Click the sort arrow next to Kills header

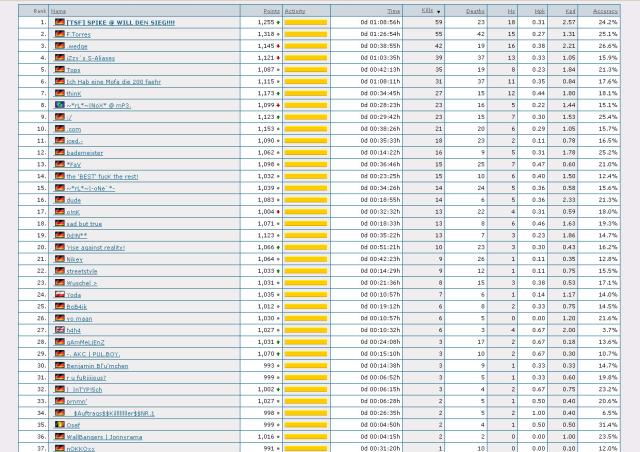click(x=440, y=9)
